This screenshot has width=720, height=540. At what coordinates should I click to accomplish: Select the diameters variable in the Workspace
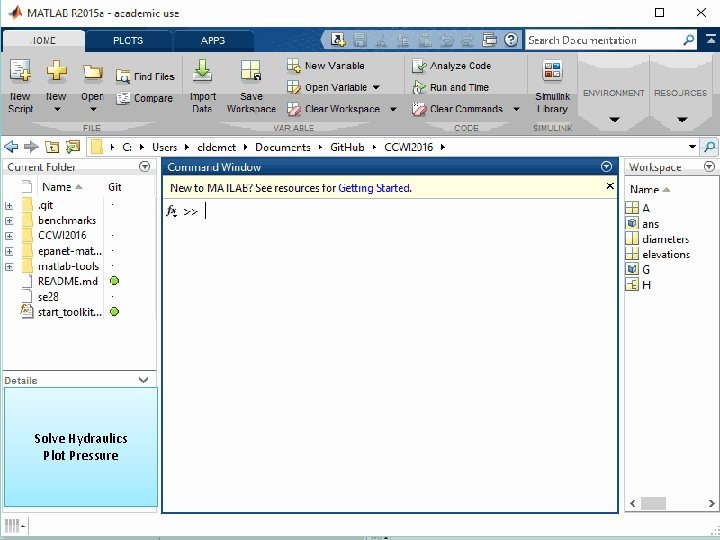[x=665, y=239]
